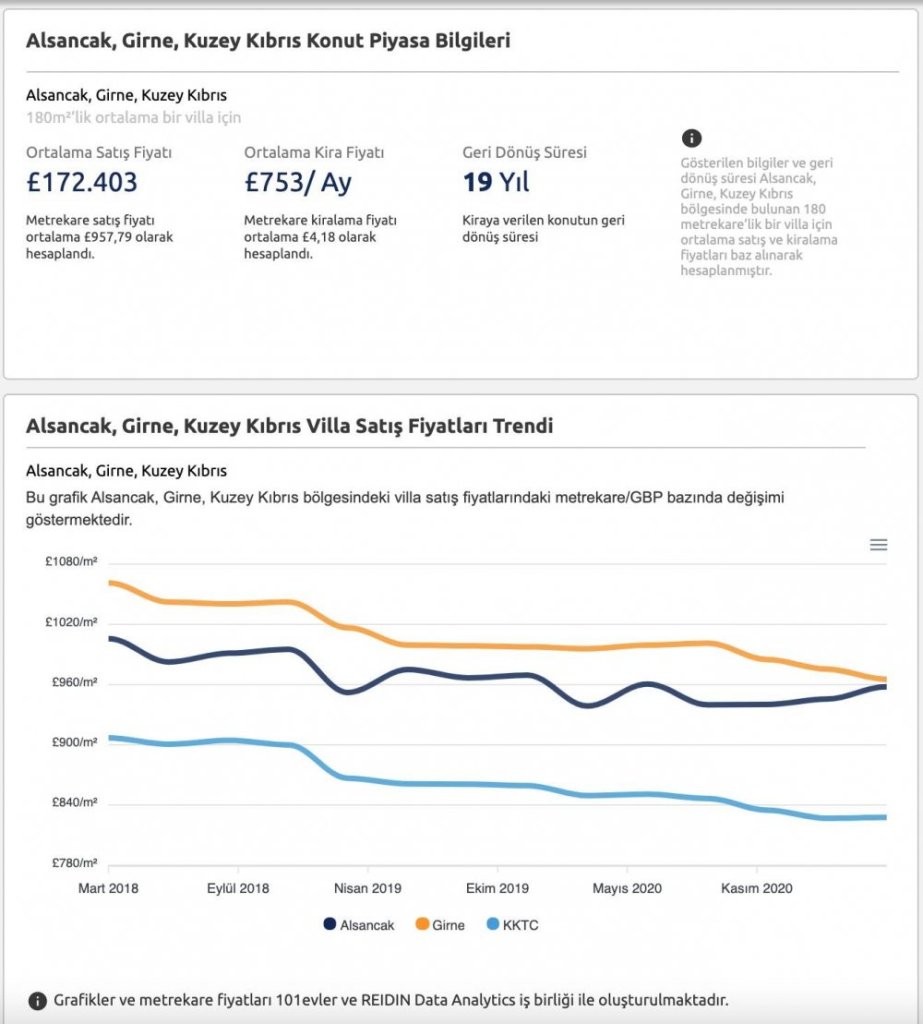923x1024 pixels.
Task: Click the Ortalama Kira Fiyatı label
Action: coord(314,152)
